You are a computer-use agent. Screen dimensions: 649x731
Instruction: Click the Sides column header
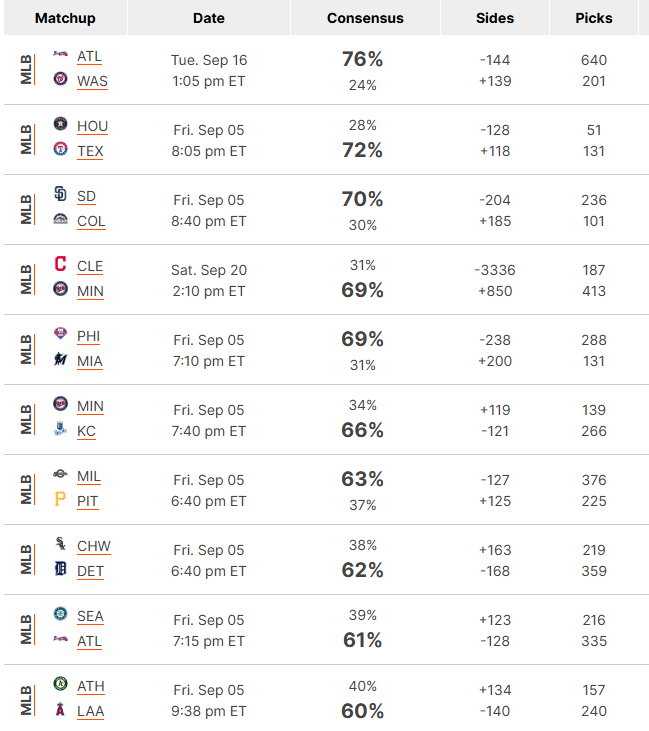(495, 18)
